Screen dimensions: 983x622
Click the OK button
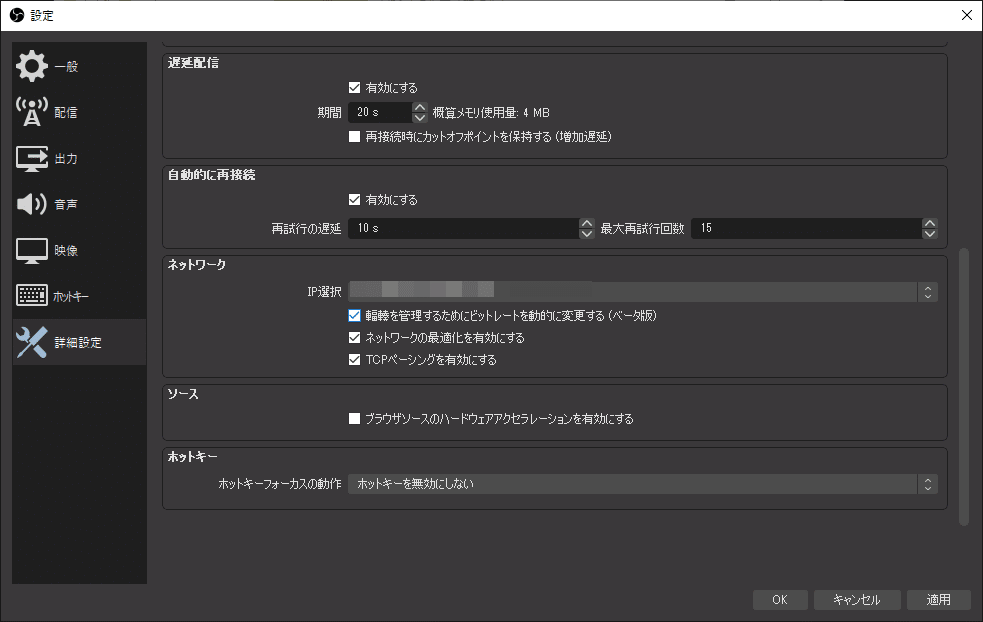coord(780,599)
